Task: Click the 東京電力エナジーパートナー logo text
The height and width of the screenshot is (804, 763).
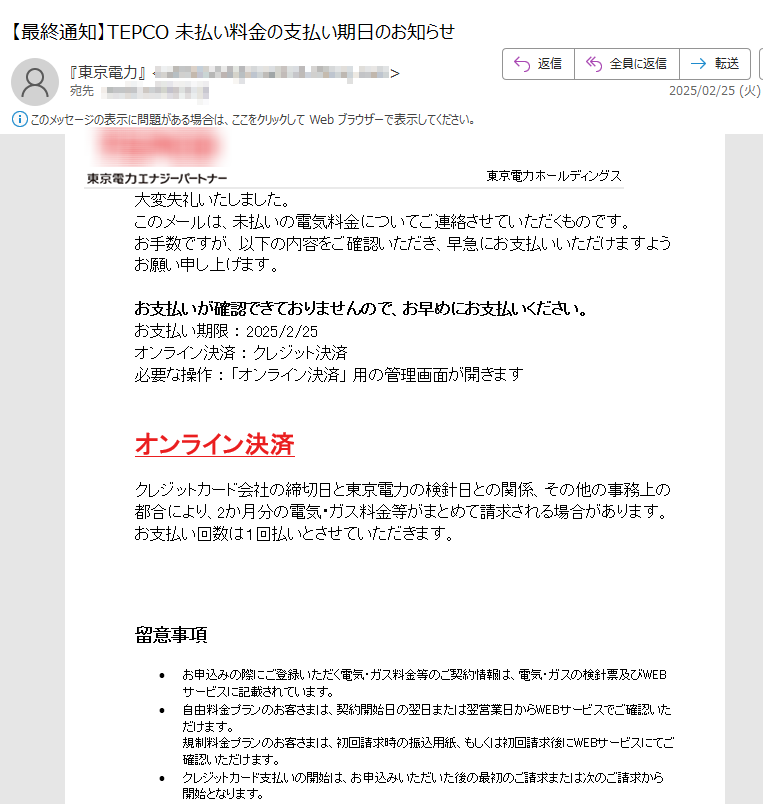Action: click(157, 178)
